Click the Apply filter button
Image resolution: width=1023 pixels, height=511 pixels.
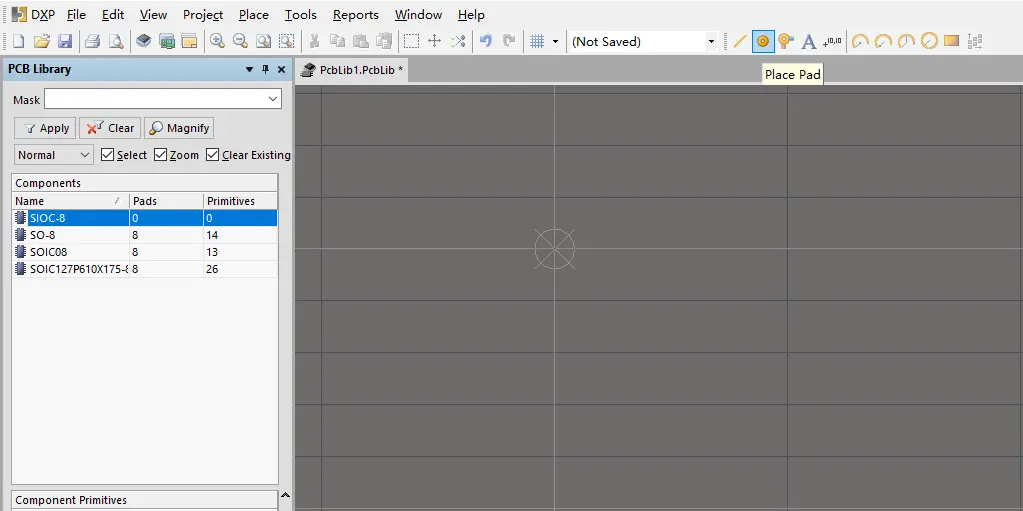[x=45, y=128]
